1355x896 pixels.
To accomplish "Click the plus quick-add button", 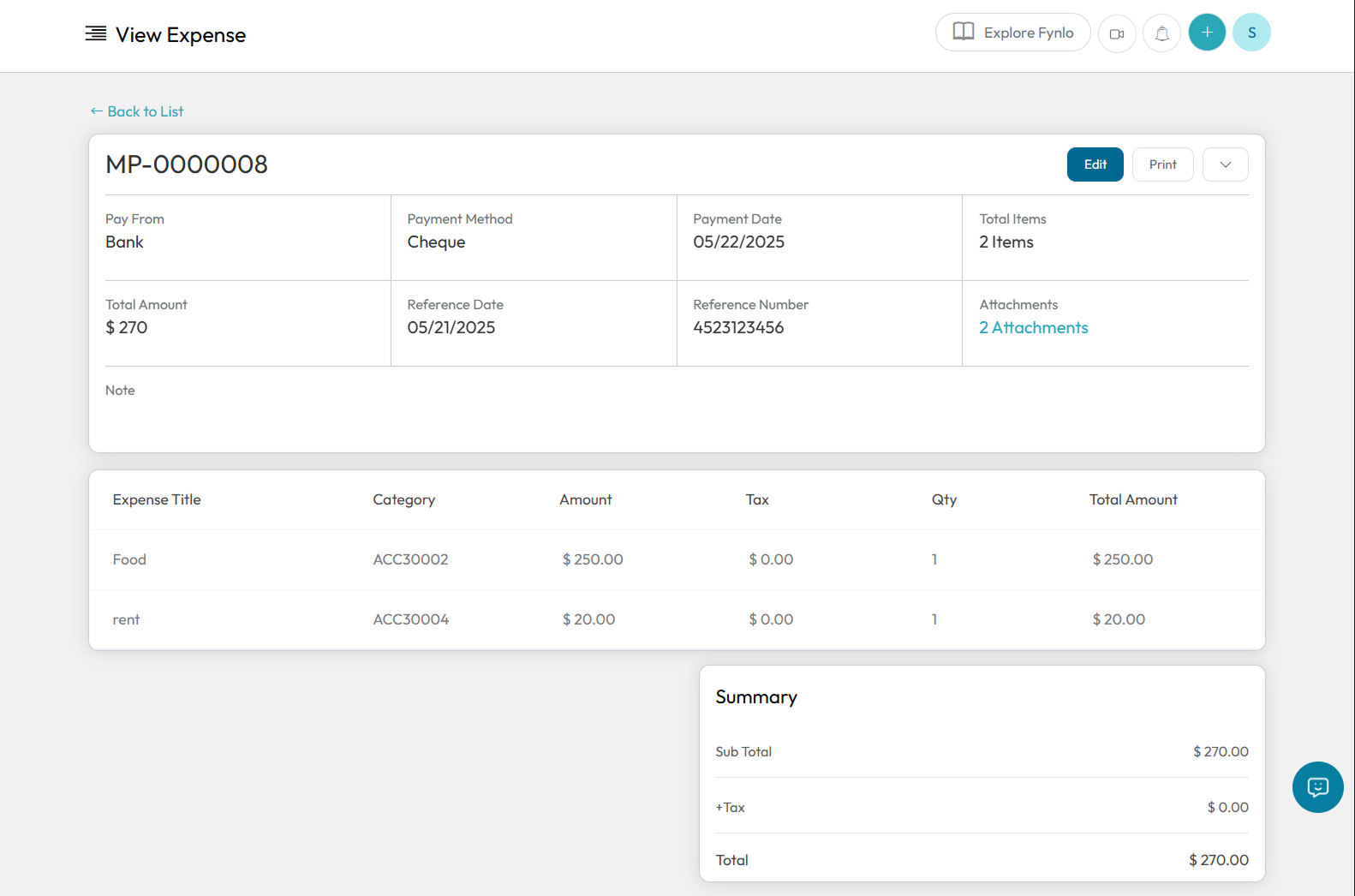I will point(1207,33).
